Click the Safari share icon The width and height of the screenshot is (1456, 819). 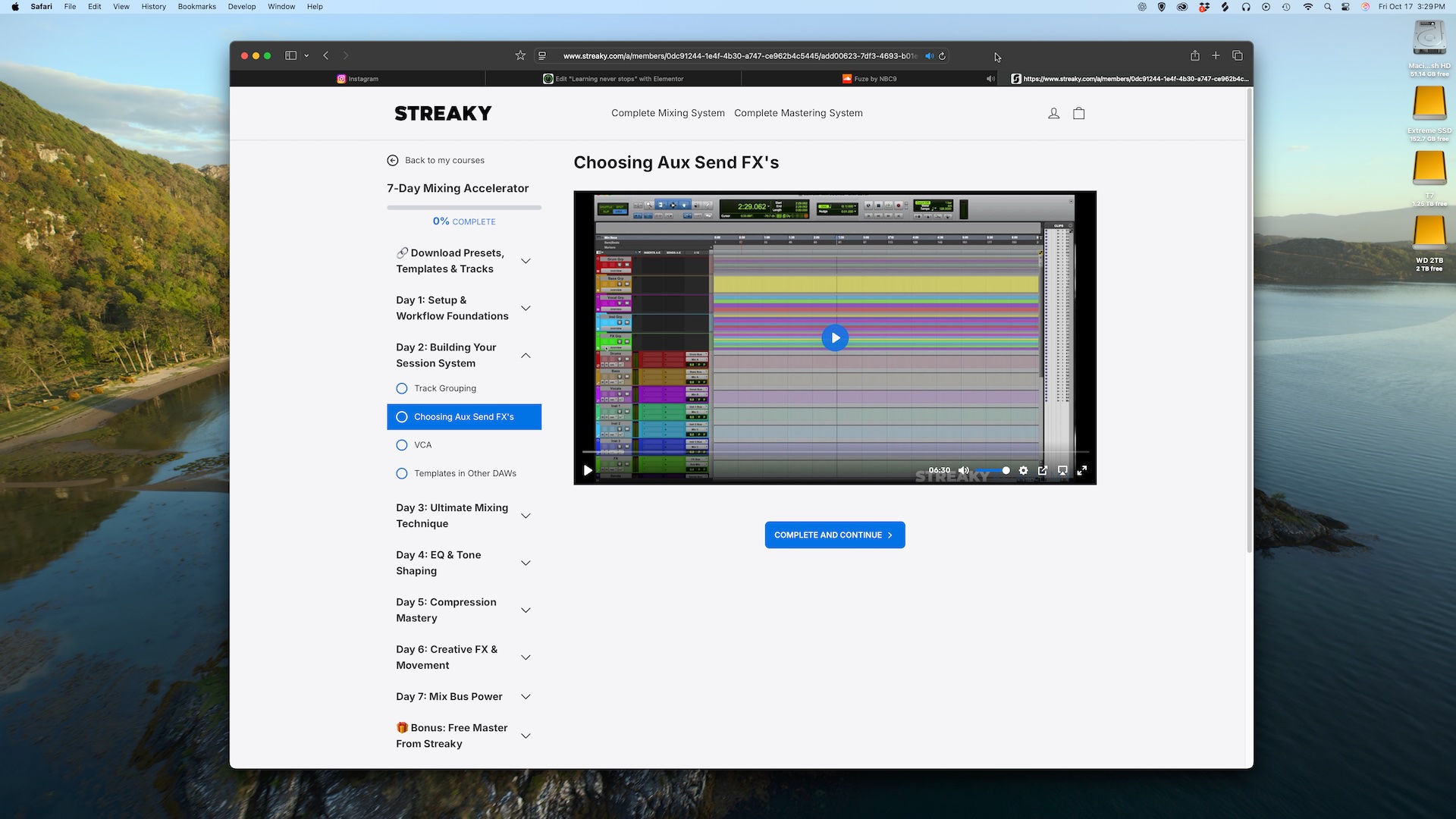1194,55
